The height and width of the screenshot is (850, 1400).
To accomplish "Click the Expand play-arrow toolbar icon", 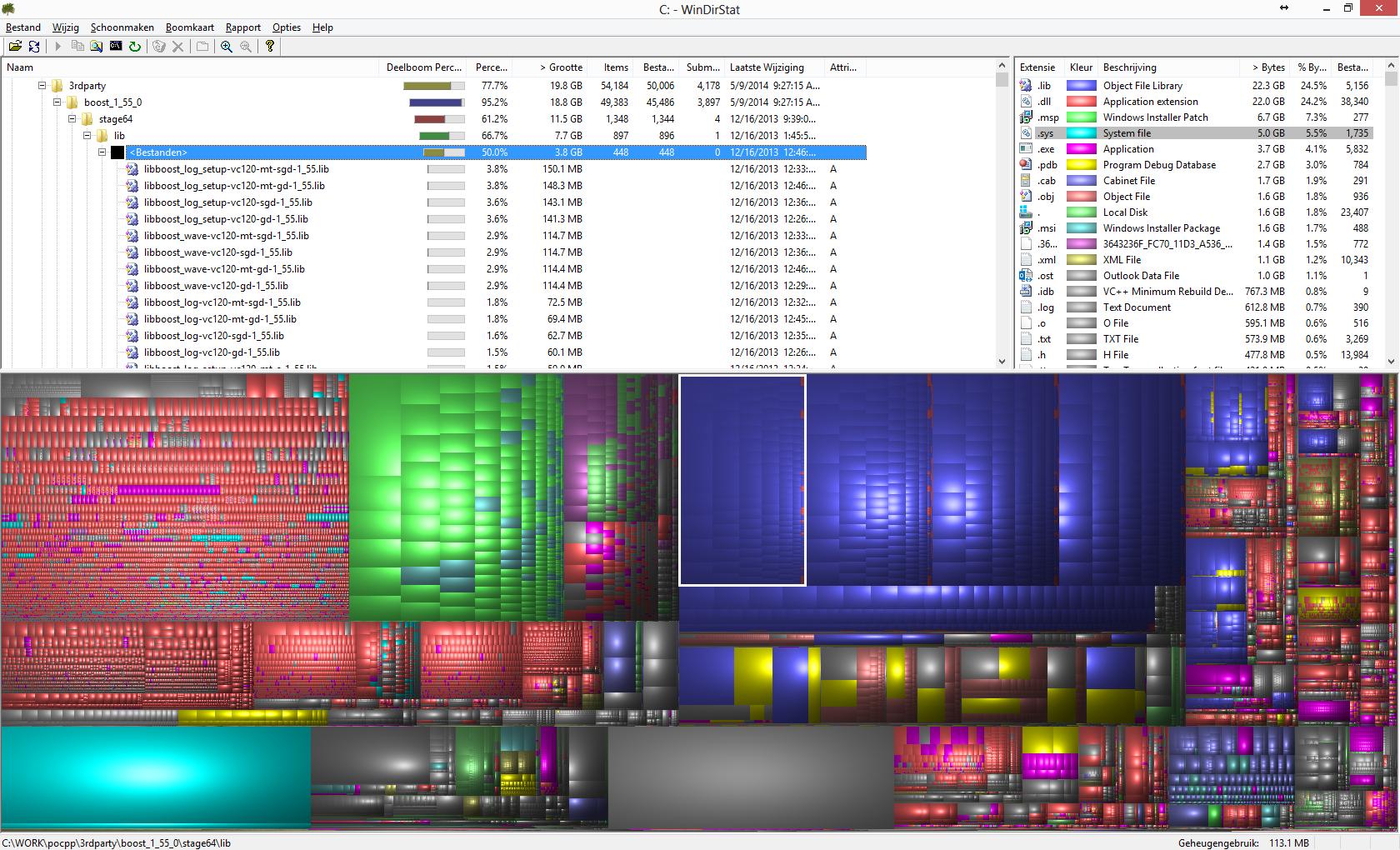I will [58, 47].
